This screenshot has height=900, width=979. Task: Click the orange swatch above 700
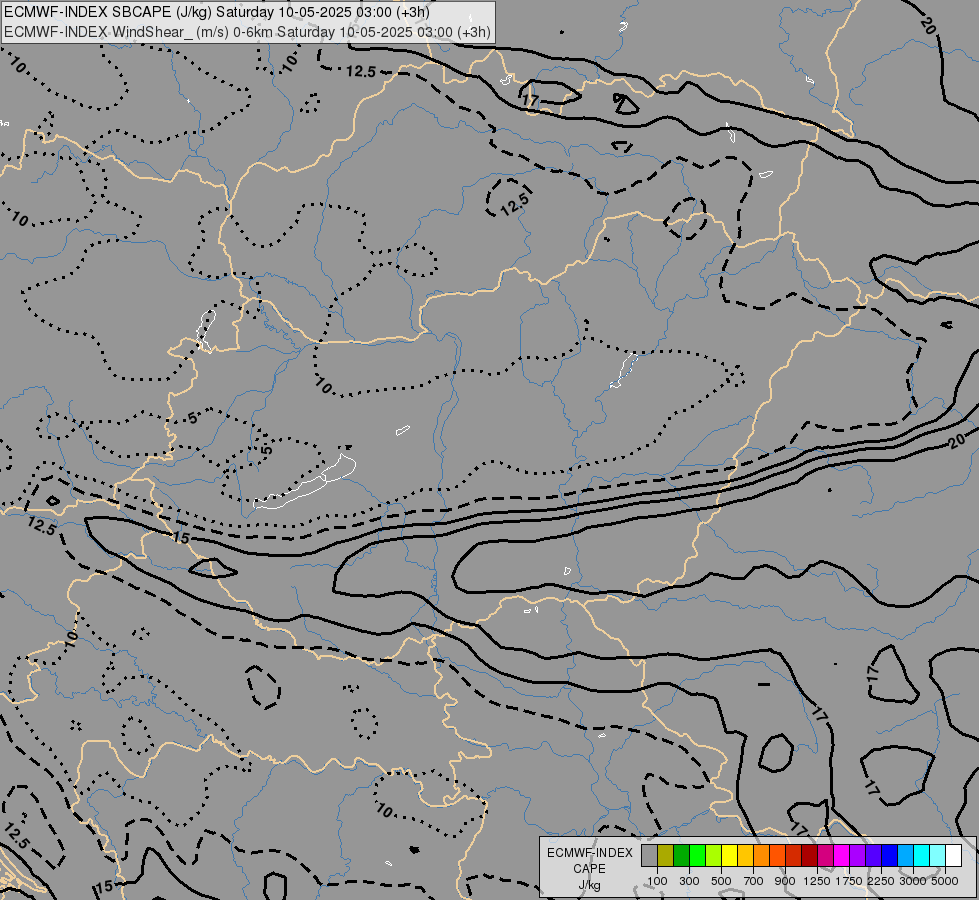click(x=762, y=855)
